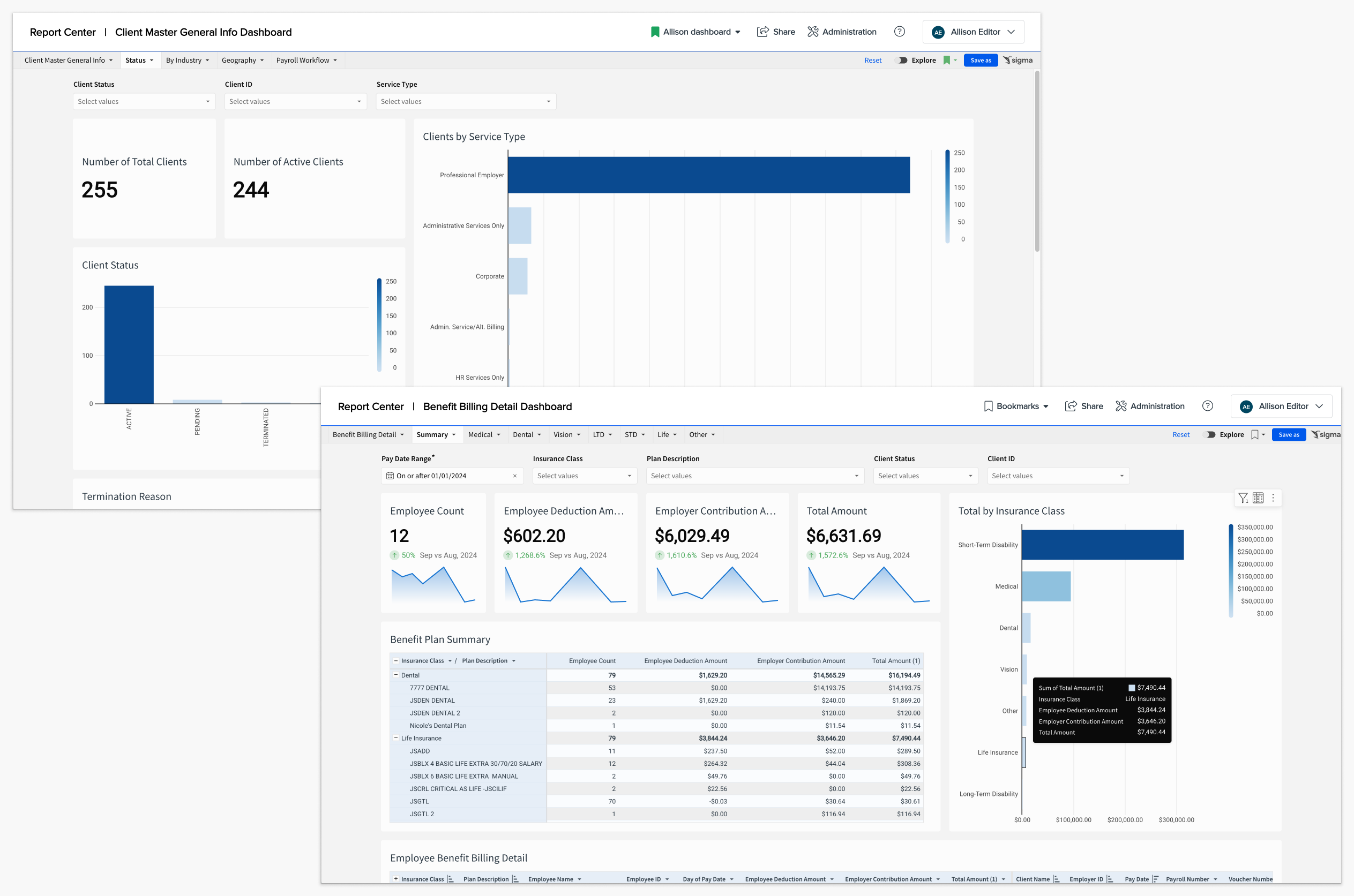Open Administration in Benefit Billing Detail header
The height and width of the screenshot is (896, 1354).
coord(1150,406)
